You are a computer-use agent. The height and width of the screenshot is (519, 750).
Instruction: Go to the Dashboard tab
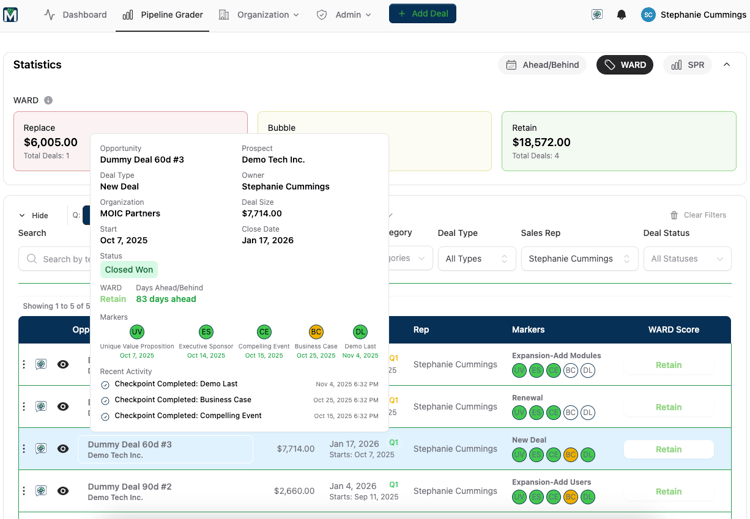75,15
